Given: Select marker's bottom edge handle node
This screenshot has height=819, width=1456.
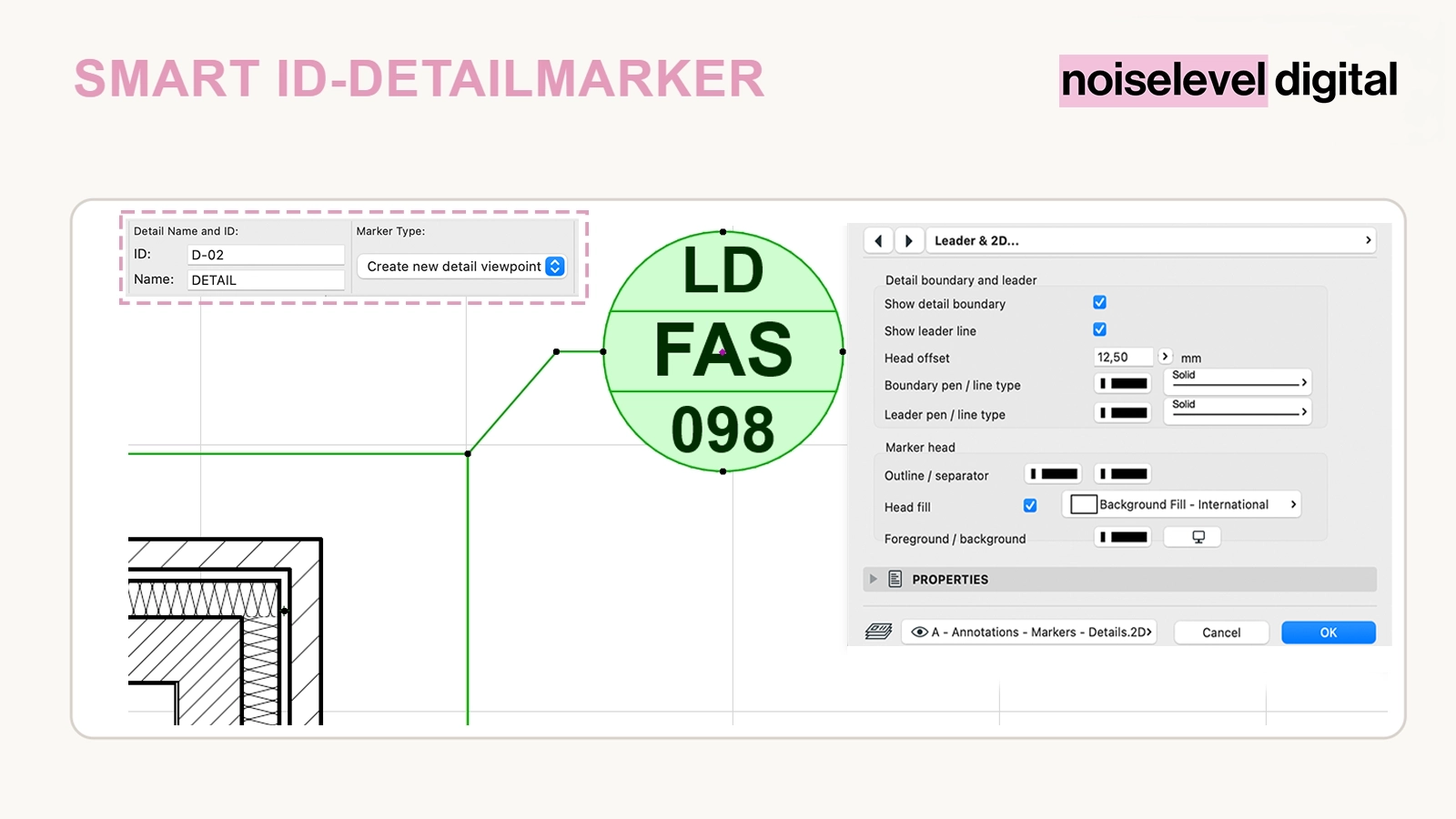Looking at the screenshot, I should (x=723, y=471).
